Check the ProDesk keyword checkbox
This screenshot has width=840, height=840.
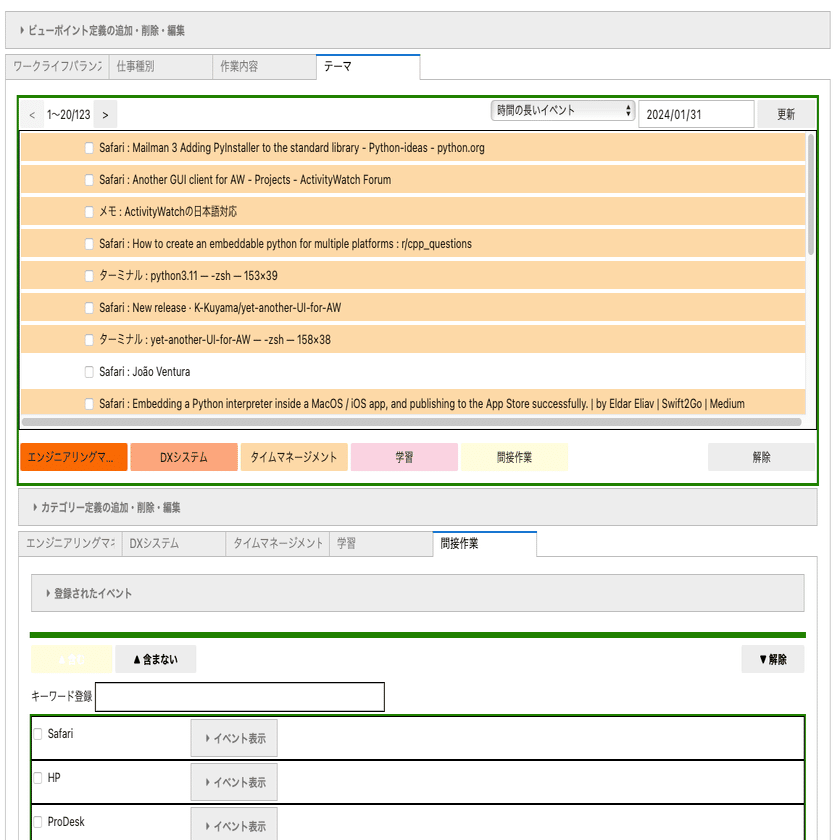click(x=38, y=822)
